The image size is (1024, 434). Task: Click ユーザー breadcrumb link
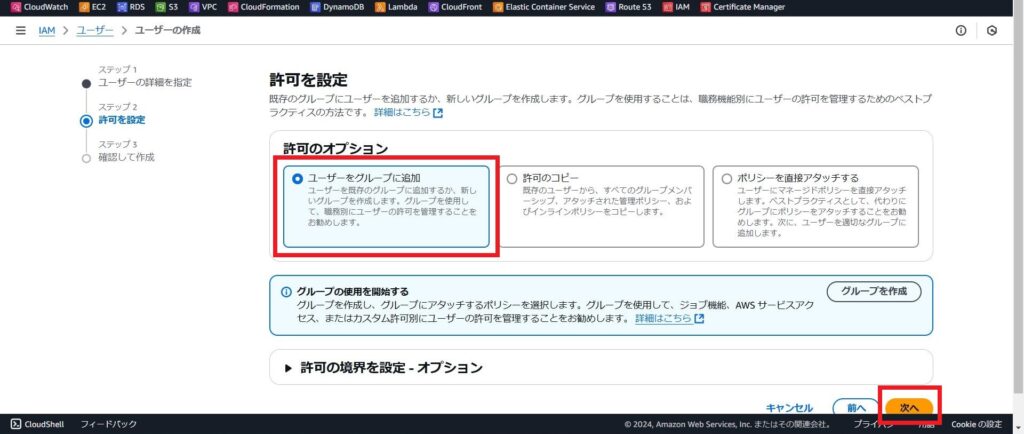point(95,31)
